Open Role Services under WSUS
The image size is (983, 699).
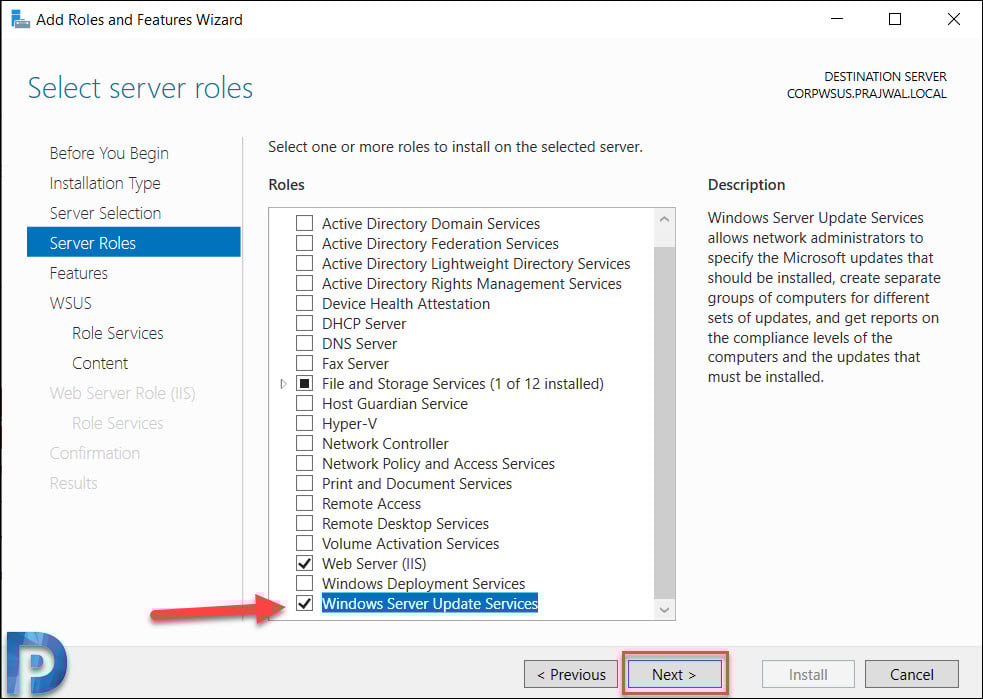(118, 333)
